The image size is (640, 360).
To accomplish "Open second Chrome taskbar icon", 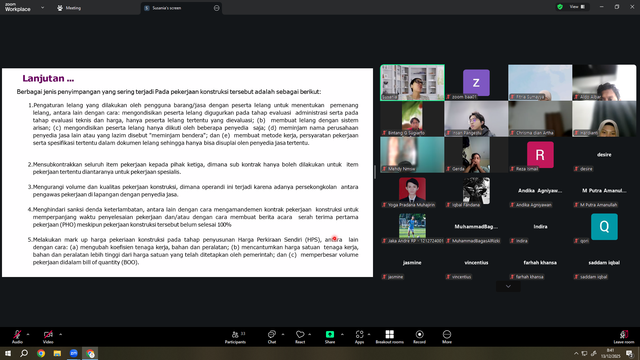I will coord(90,353).
